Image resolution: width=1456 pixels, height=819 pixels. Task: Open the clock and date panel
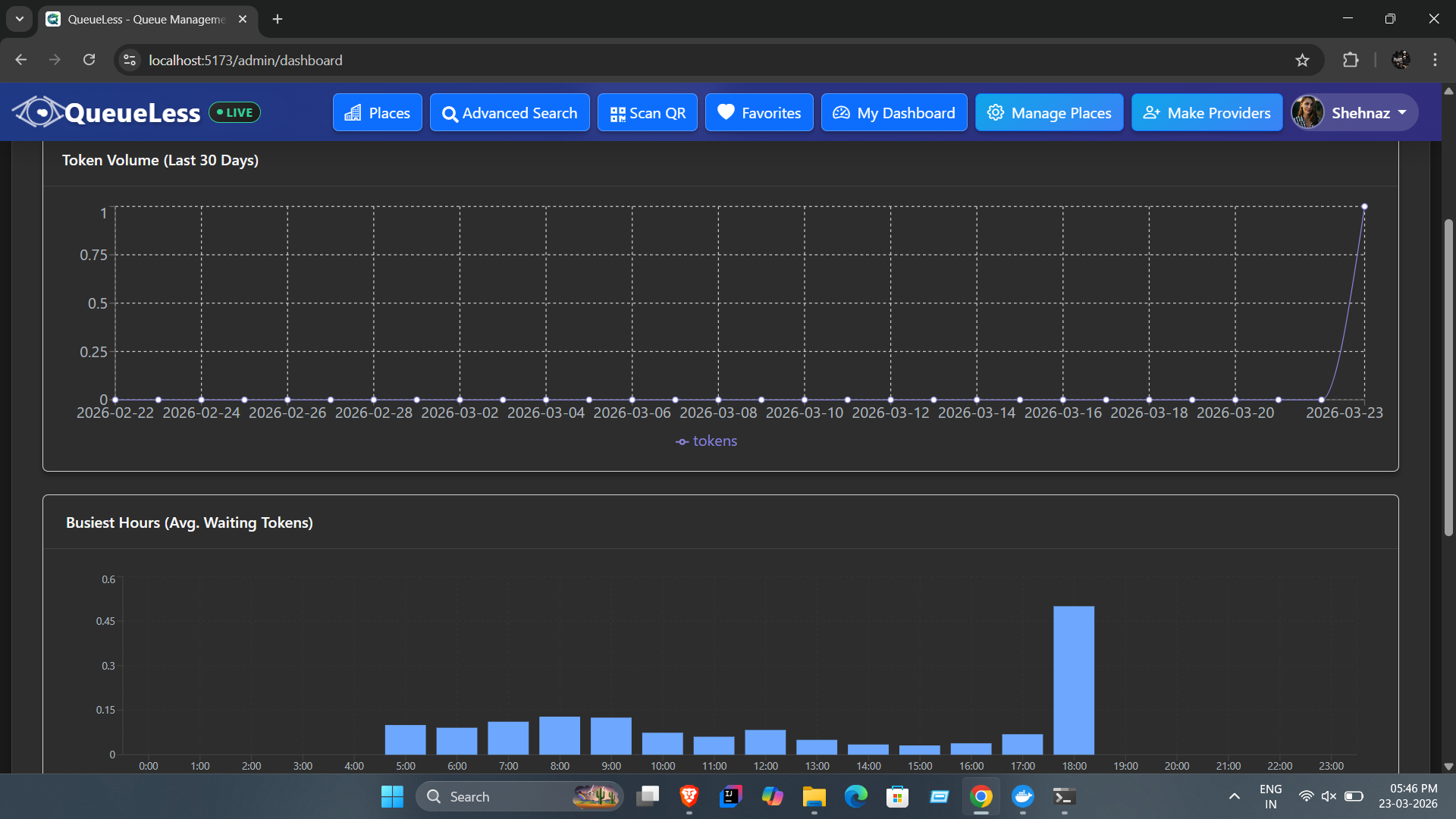(x=1408, y=796)
